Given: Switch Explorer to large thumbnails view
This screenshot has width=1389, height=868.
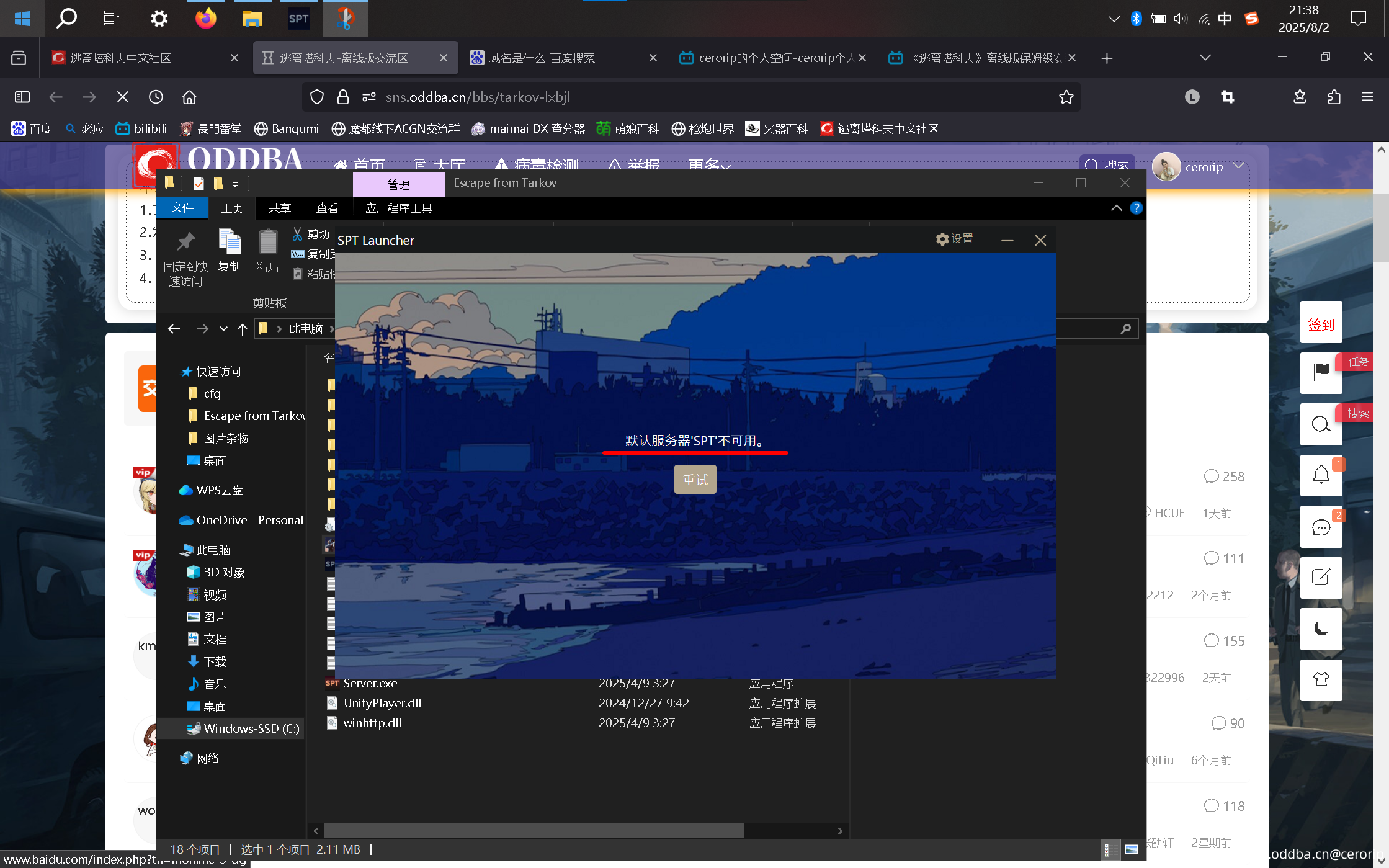Looking at the screenshot, I should [x=1131, y=849].
